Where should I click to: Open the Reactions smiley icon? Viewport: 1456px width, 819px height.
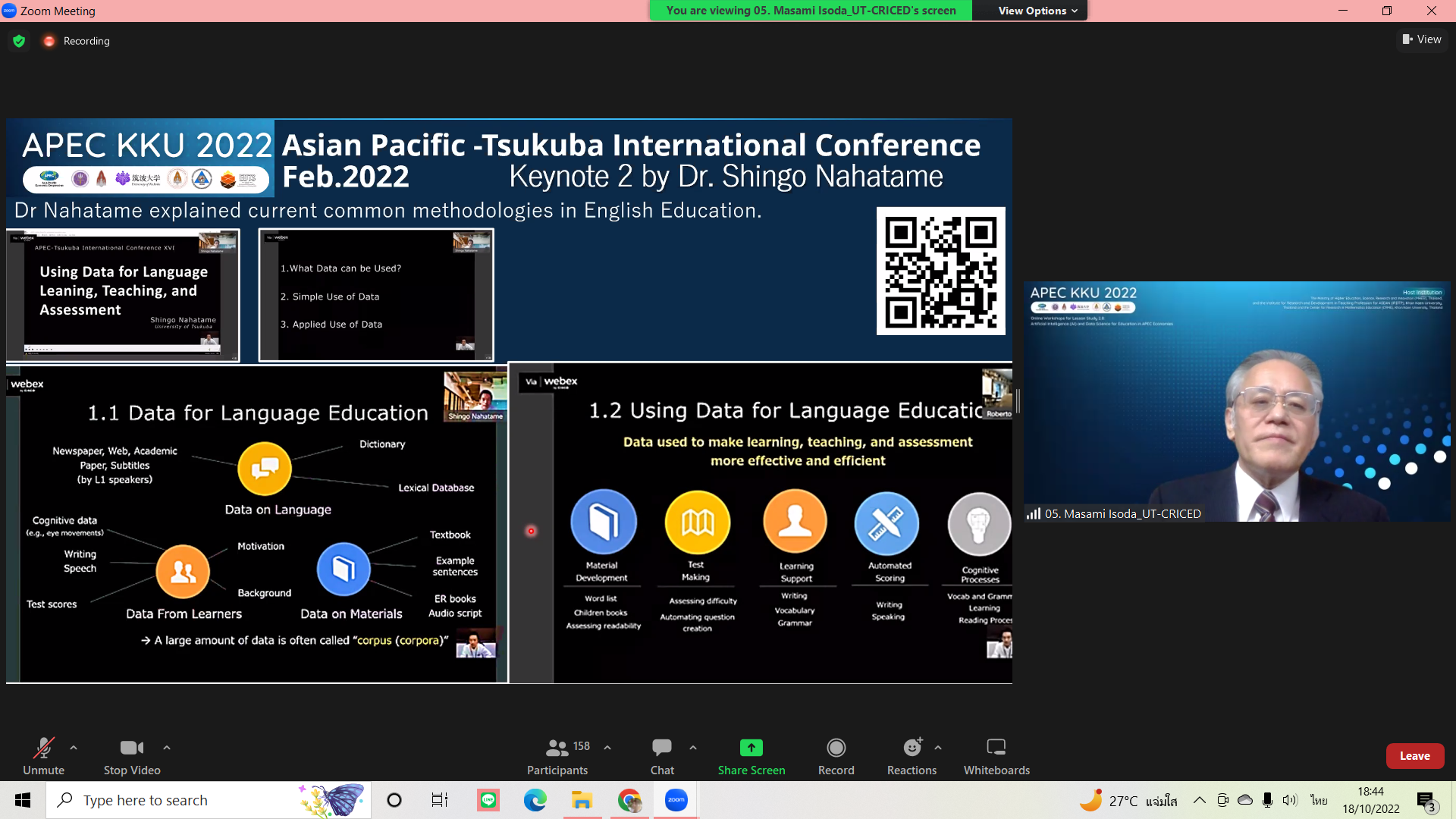tap(912, 748)
